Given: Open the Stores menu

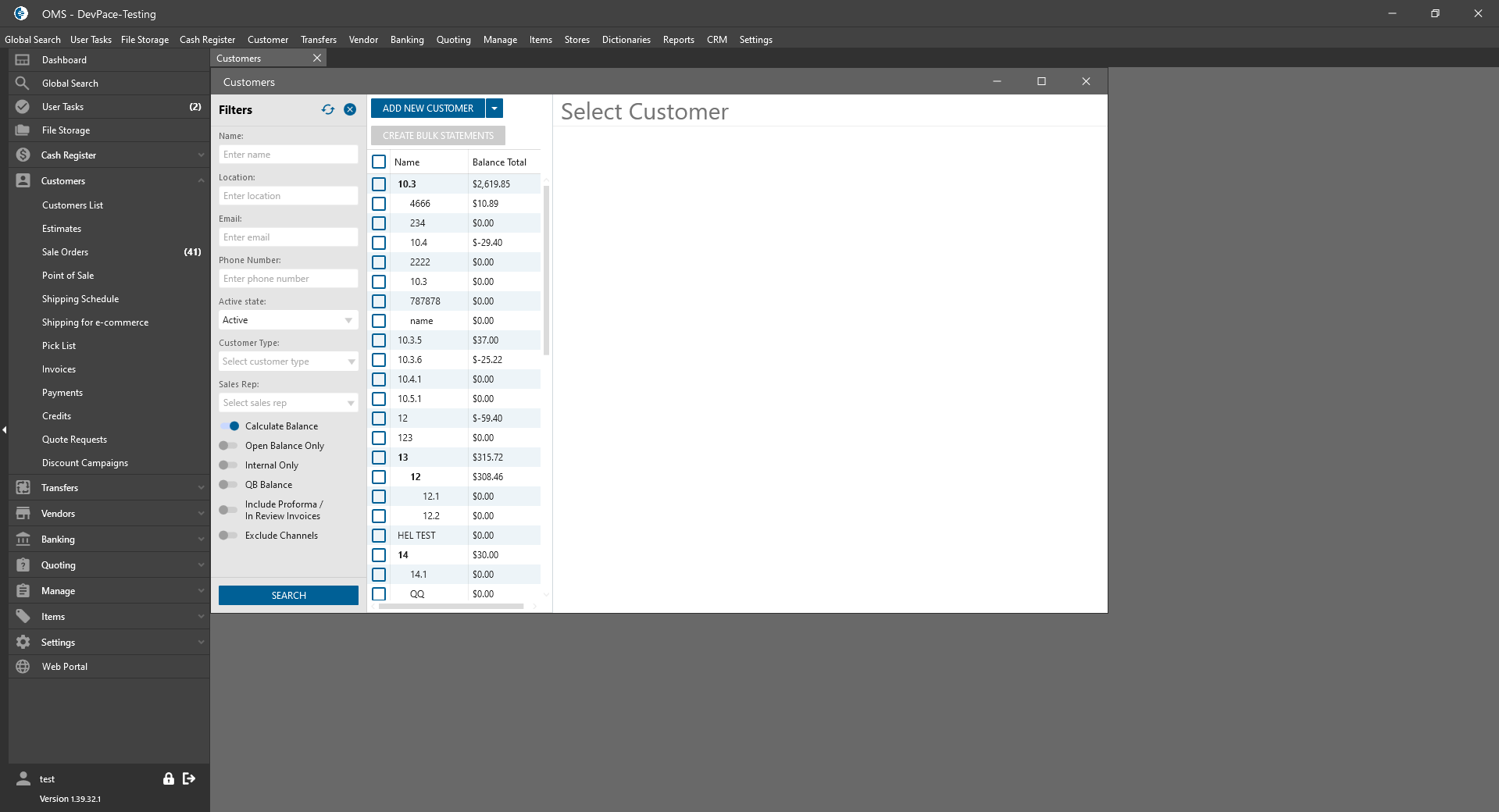Looking at the screenshot, I should pyautogui.click(x=577, y=40).
